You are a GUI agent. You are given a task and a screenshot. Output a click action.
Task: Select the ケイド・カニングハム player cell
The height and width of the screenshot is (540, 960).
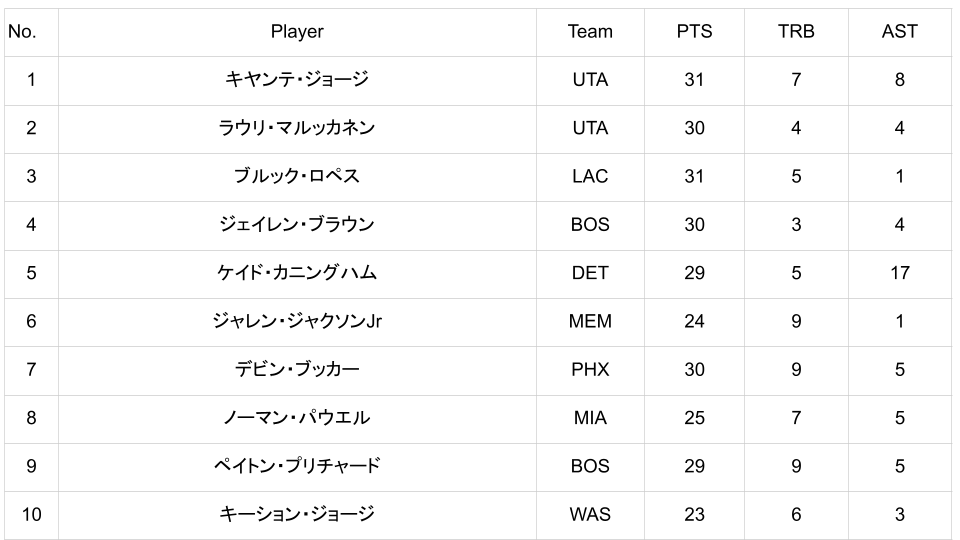pos(297,273)
